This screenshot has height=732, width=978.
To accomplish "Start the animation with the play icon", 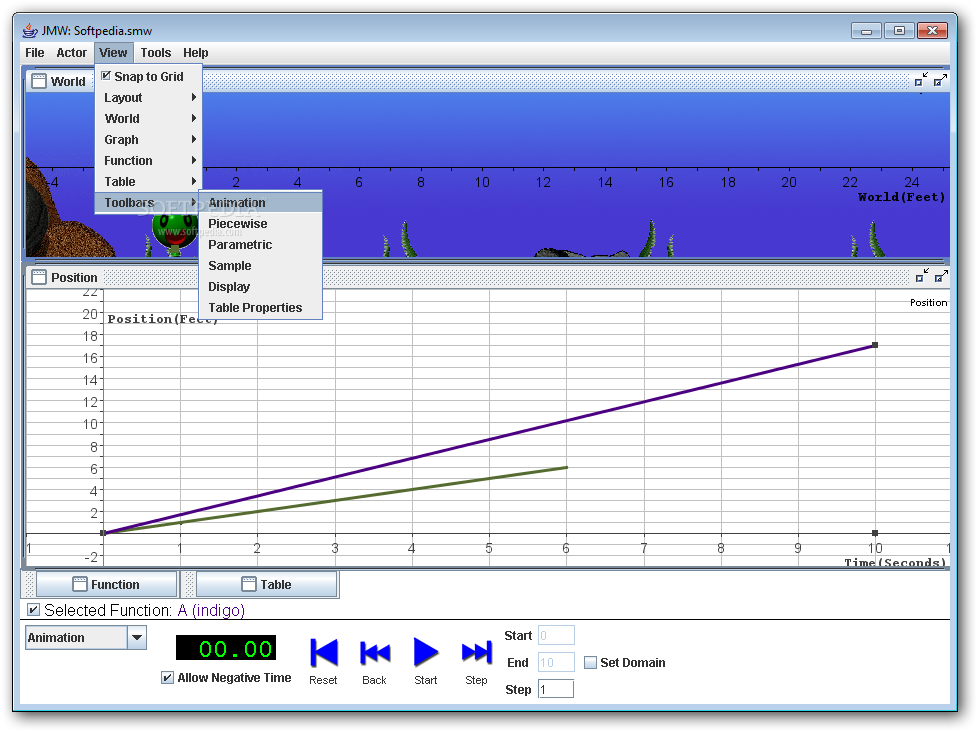I will 426,652.
